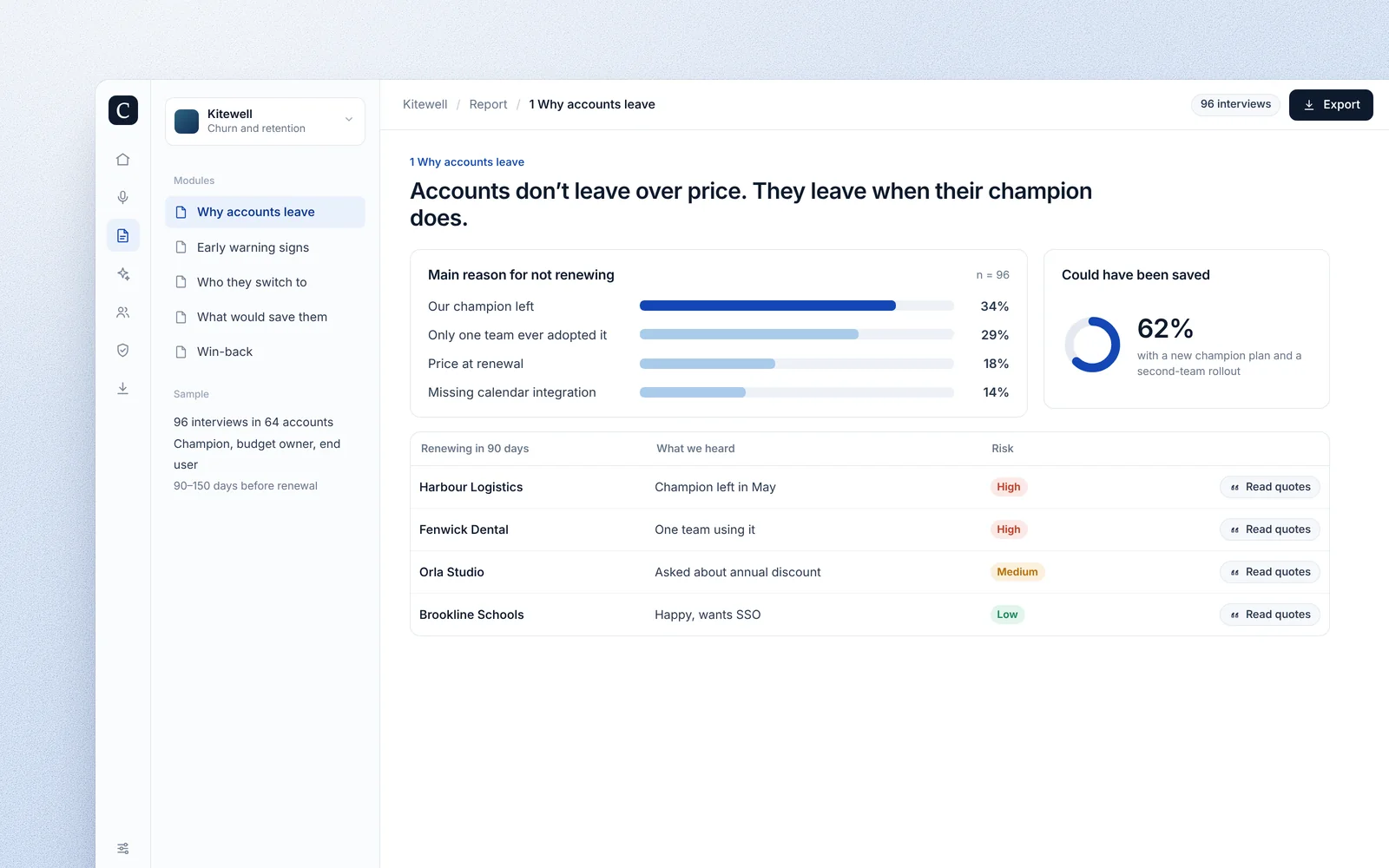This screenshot has width=1389, height=868.
Task: Open the Fenwick Dental row
Action: click(870, 529)
